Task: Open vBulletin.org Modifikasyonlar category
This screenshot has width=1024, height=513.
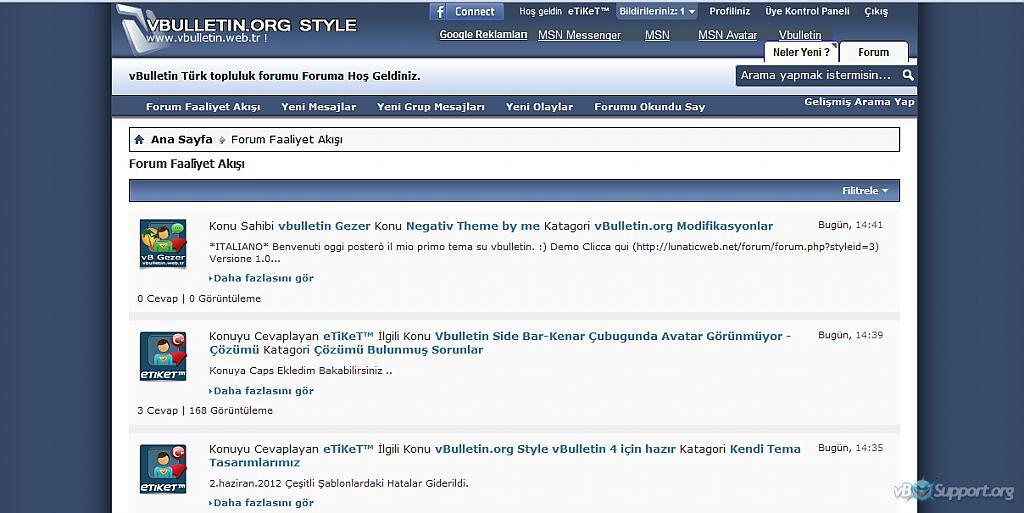Action: tap(684, 226)
